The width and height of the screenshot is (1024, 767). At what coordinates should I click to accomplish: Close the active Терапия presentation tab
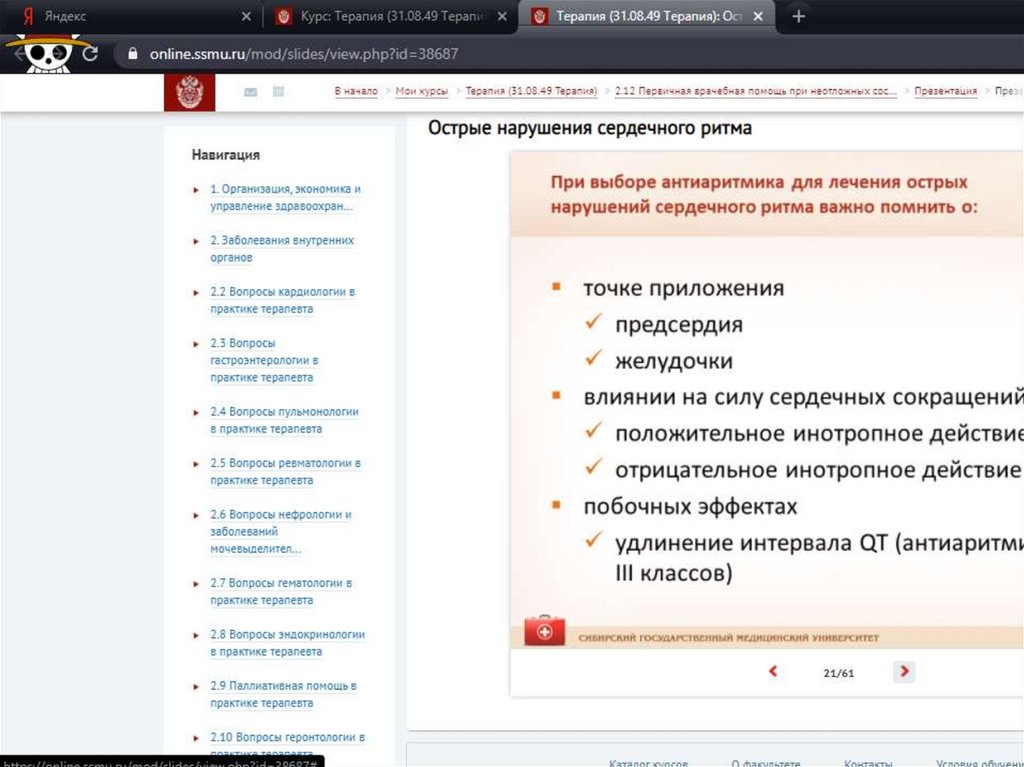coord(758,16)
